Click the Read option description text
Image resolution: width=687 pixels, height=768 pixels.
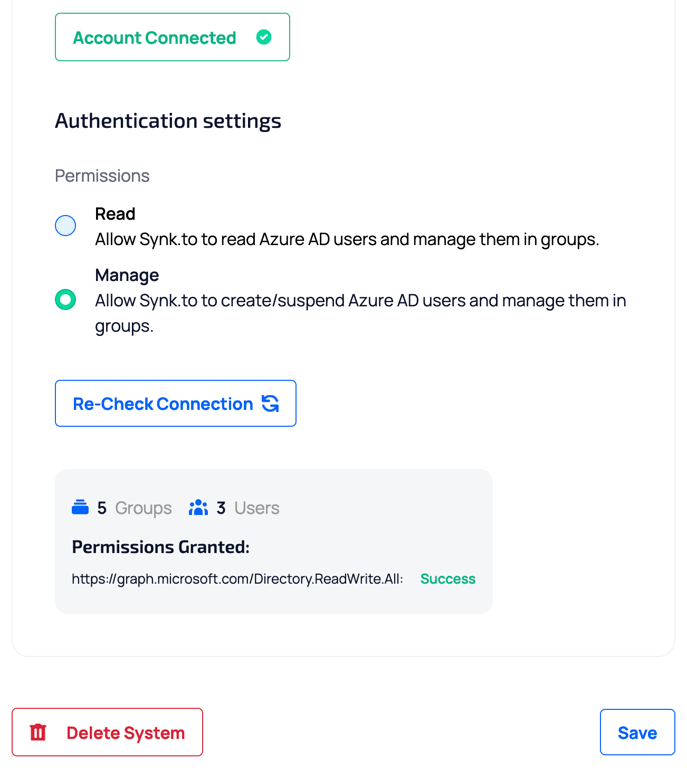(x=346, y=239)
